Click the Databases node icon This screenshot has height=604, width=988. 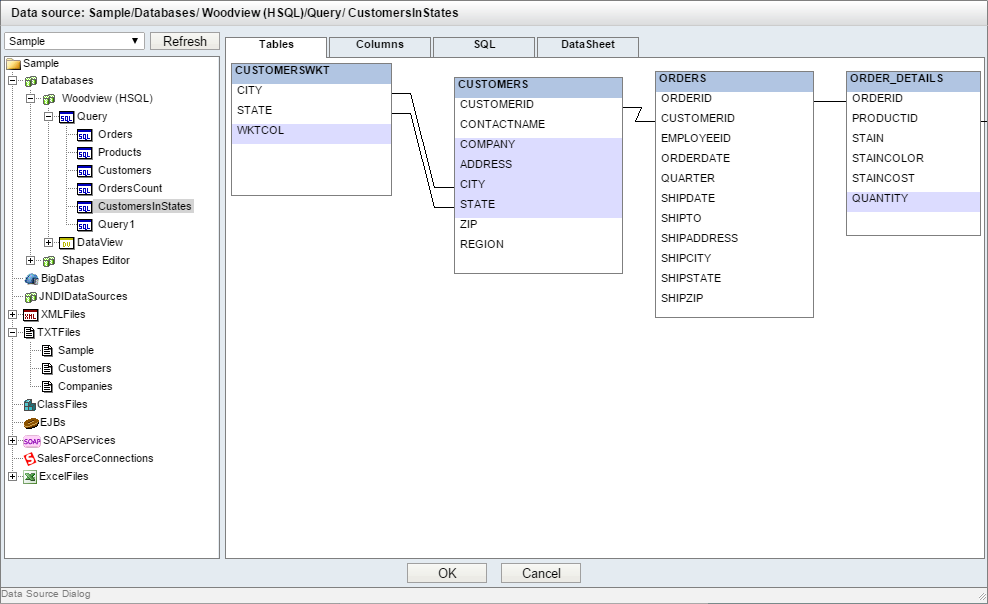click(x=31, y=81)
